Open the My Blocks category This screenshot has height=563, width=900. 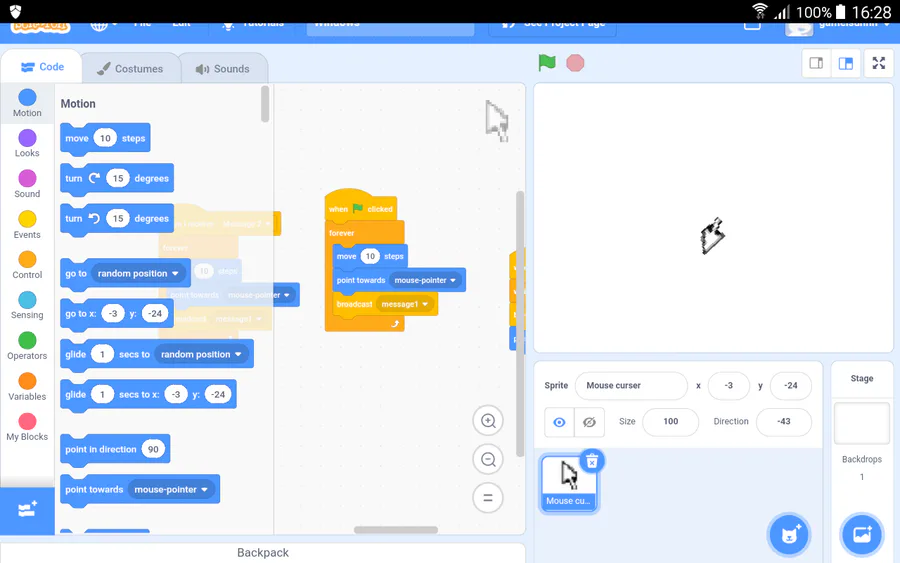click(x=27, y=428)
